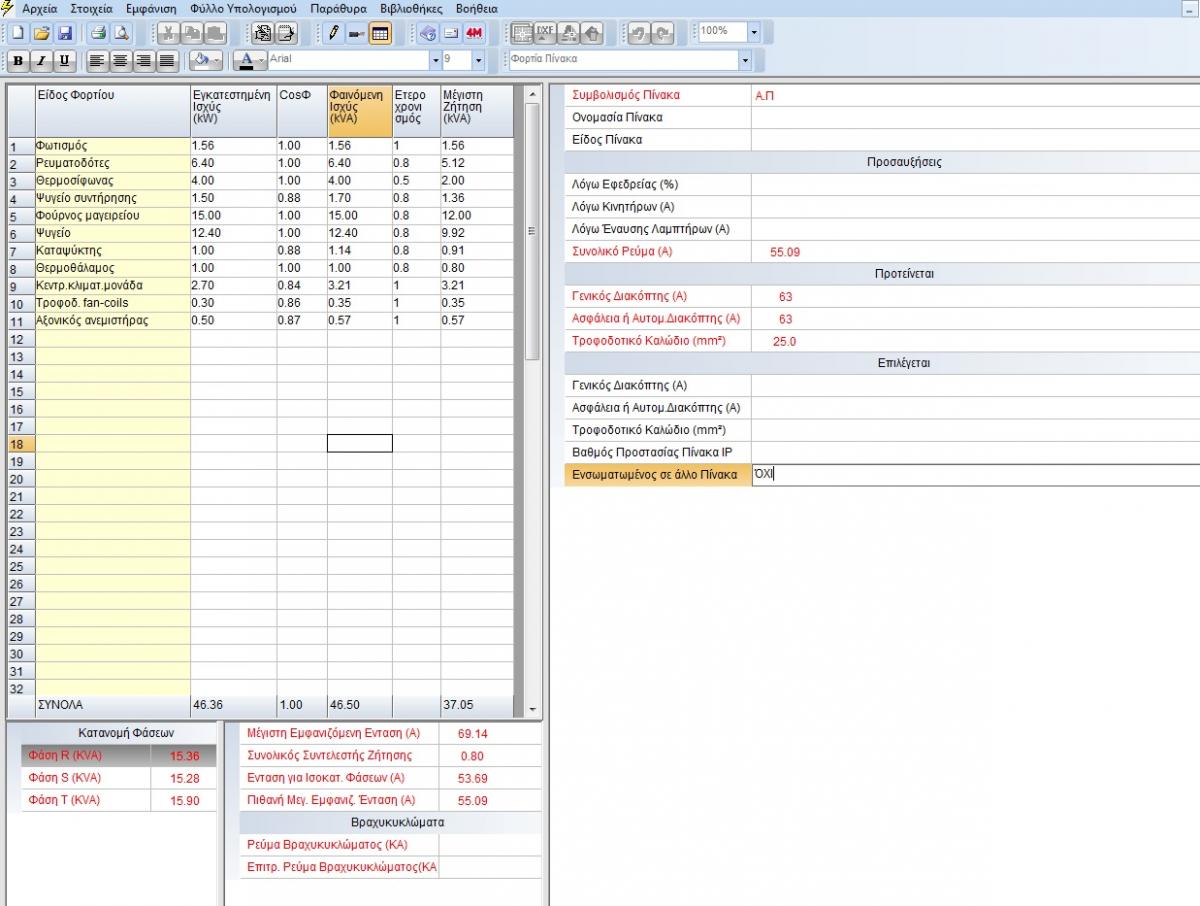Click the small card icon beside 4M
Image resolution: width=1200 pixels, height=906 pixels.
(x=451, y=33)
